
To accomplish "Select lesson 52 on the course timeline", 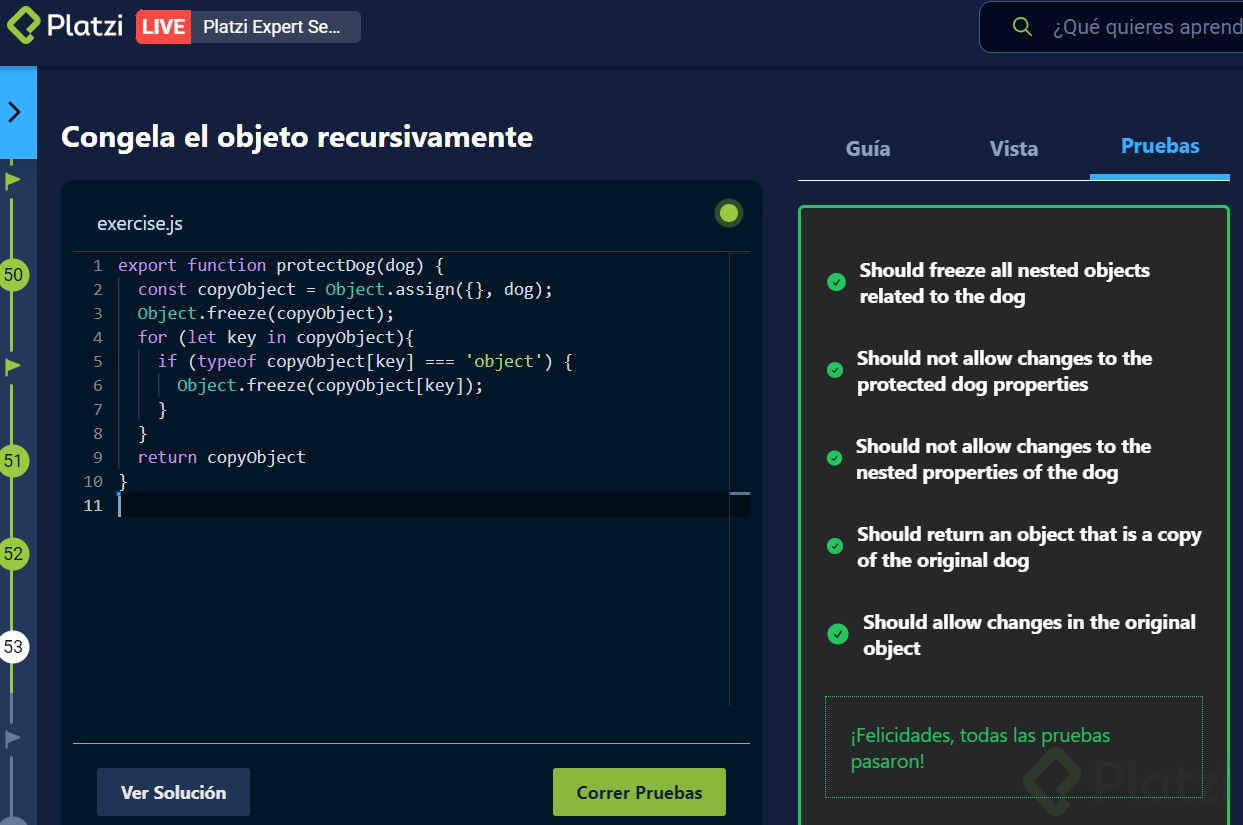I will 13,554.
